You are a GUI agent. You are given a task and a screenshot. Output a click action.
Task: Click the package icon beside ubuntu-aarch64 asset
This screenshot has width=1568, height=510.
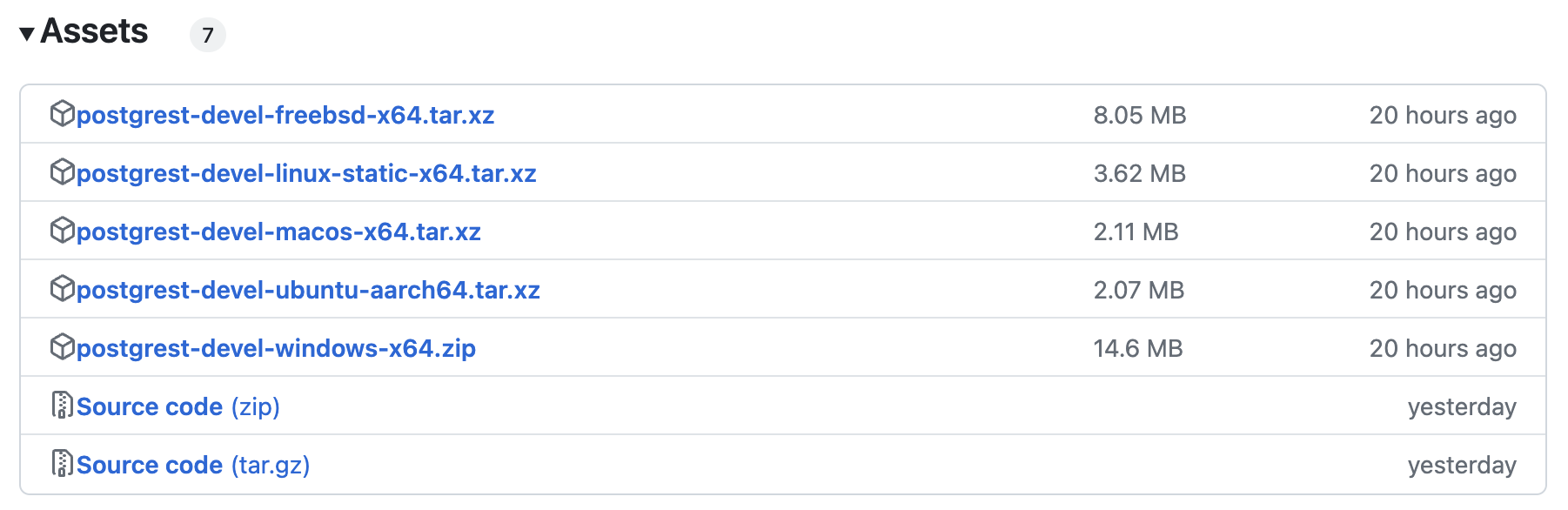click(63, 289)
